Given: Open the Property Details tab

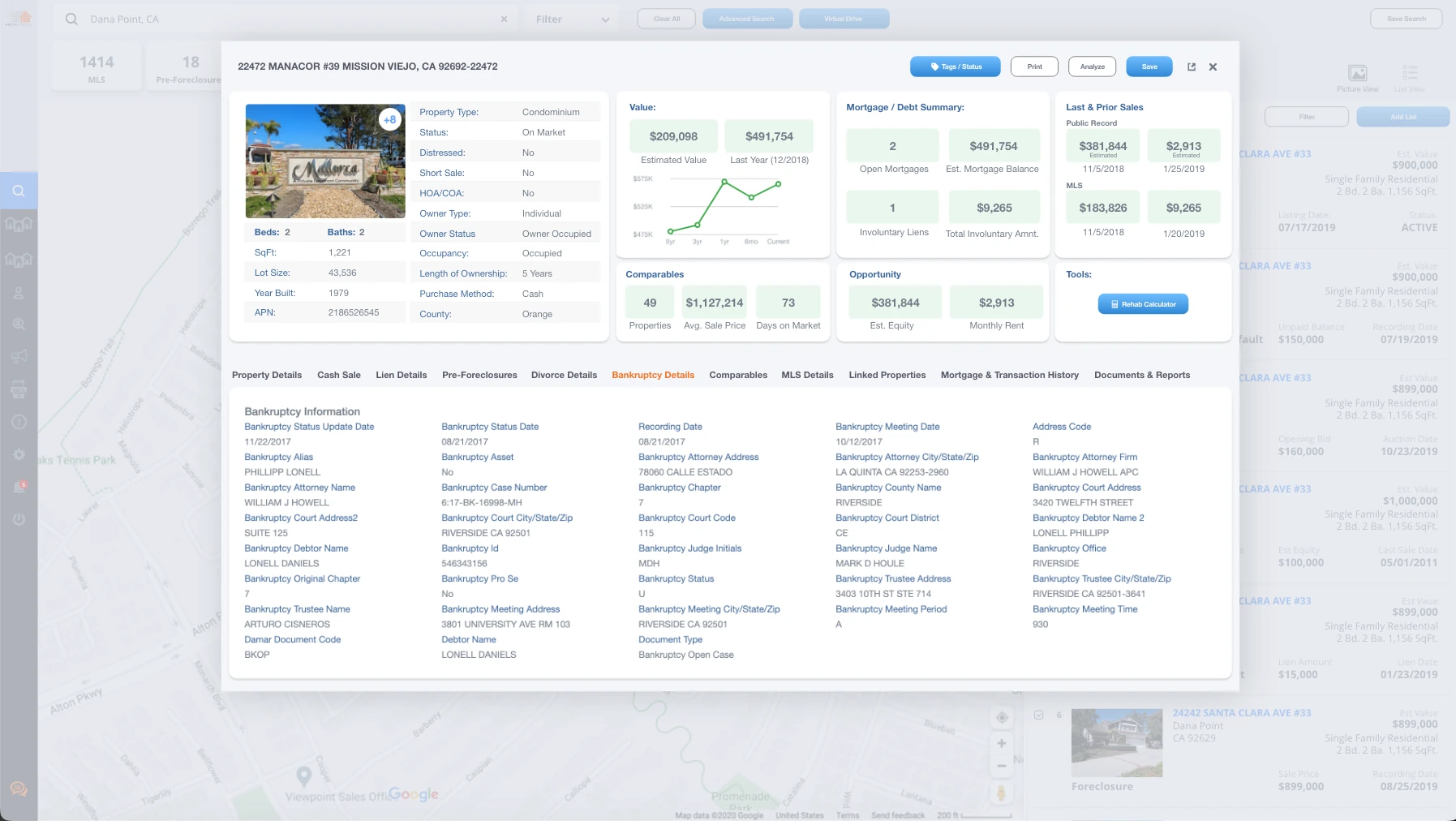Looking at the screenshot, I should pyautogui.click(x=267, y=375).
